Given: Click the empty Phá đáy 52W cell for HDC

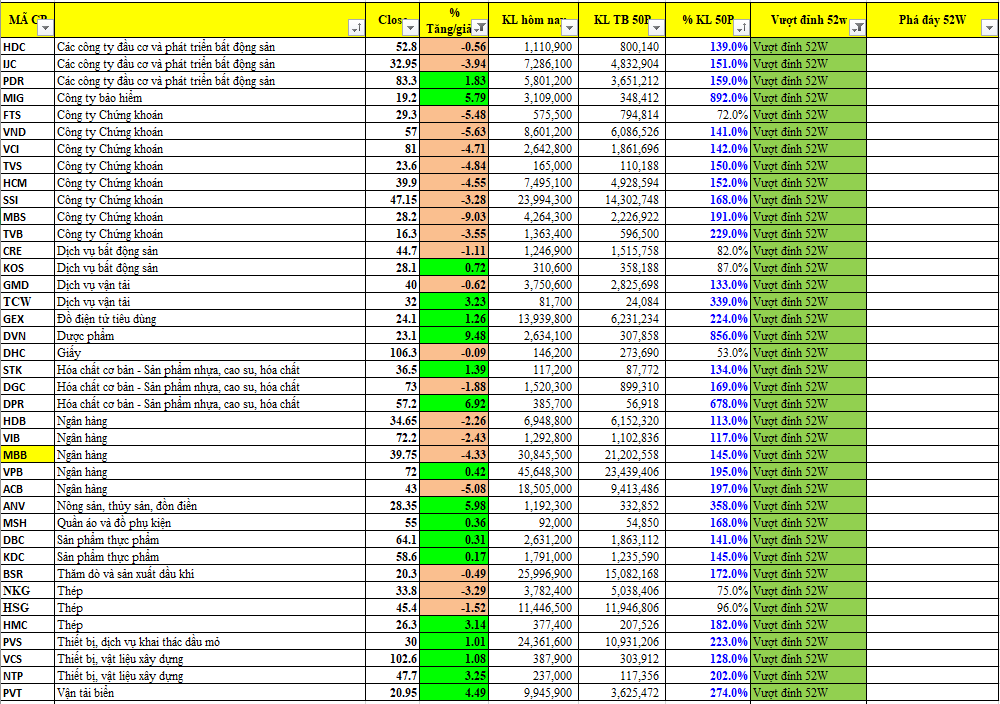Looking at the screenshot, I should tap(932, 47).
